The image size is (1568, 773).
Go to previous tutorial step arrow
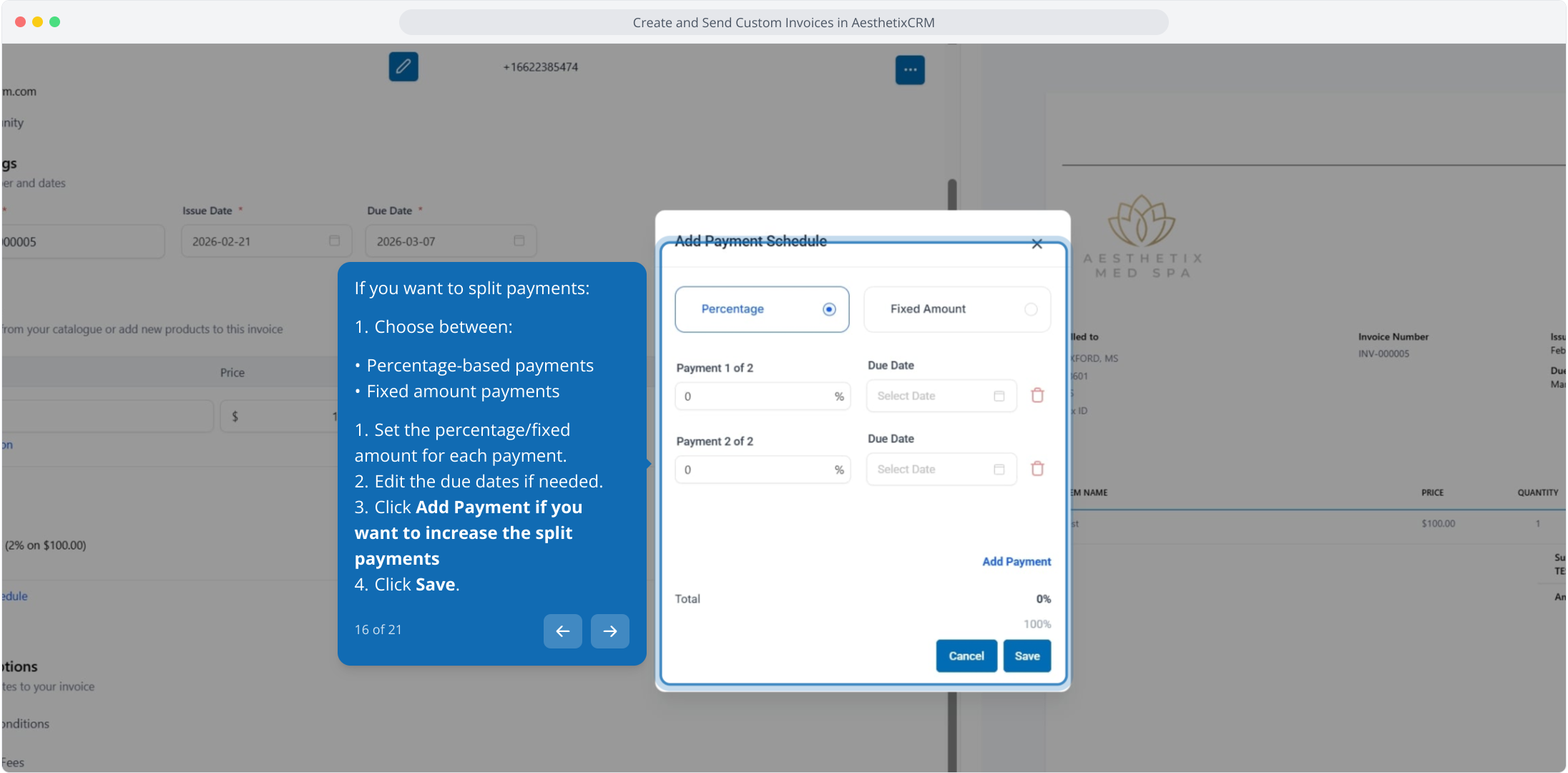point(562,631)
